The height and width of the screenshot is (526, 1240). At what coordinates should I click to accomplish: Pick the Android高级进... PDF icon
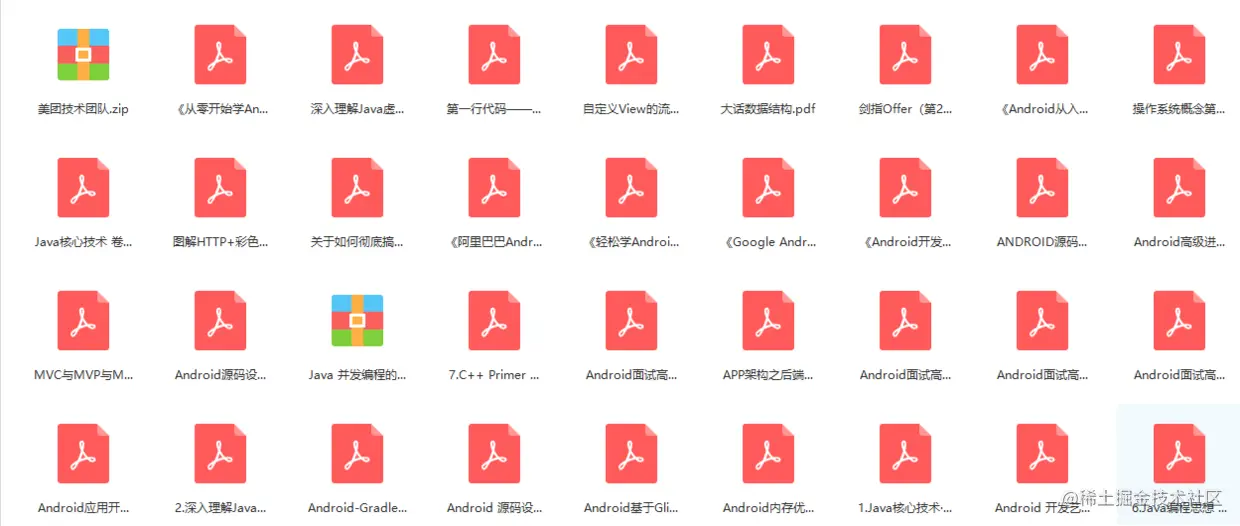pyautogui.click(x=1179, y=187)
